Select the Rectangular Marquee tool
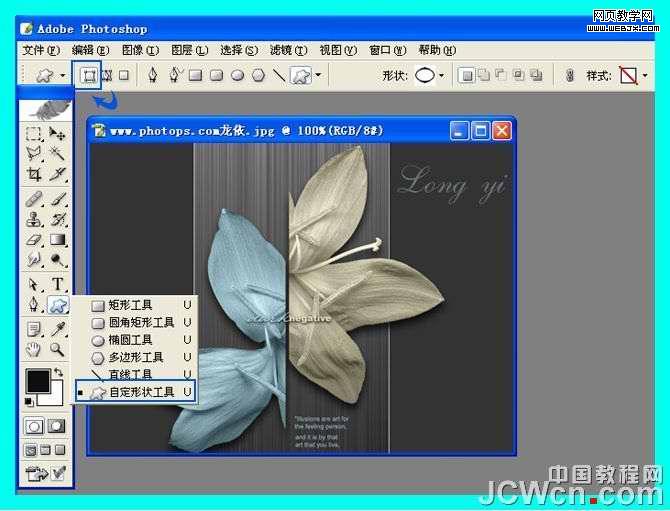This screenshot has width=670, height=511. tap(33, 134)
